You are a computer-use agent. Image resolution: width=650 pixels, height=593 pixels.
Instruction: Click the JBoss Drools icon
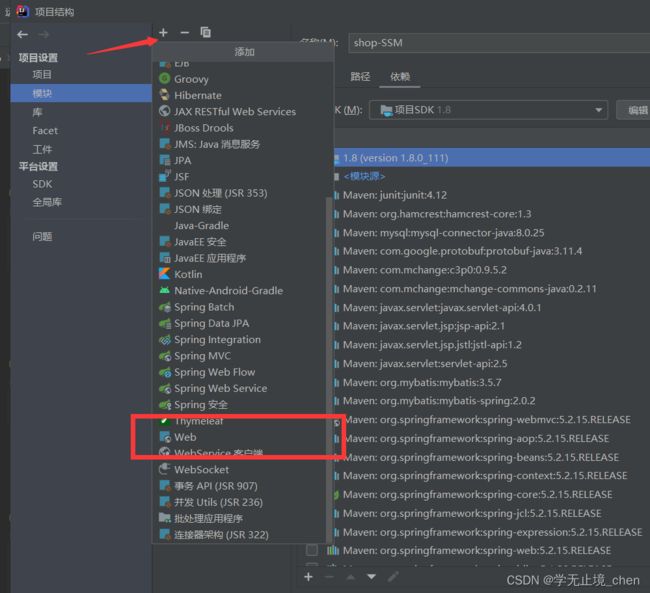tap(165, 127)
